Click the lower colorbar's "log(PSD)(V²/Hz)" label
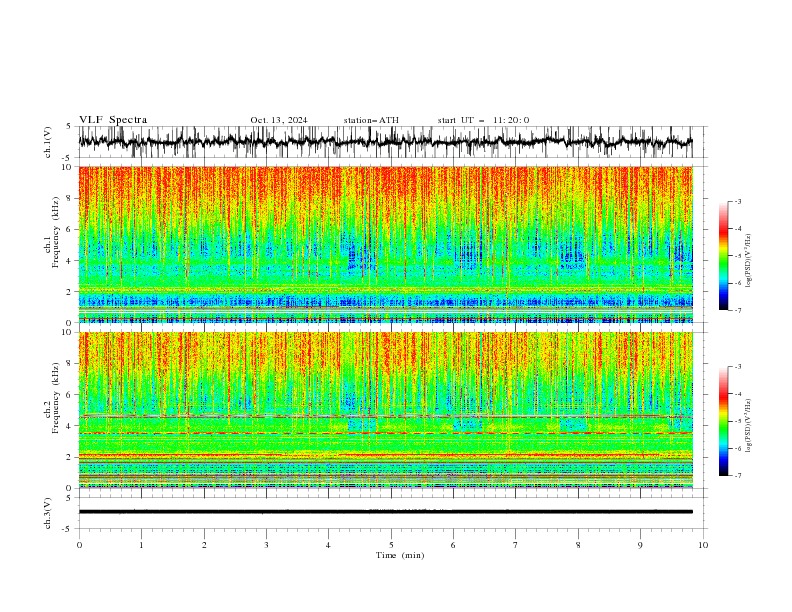 749,426
